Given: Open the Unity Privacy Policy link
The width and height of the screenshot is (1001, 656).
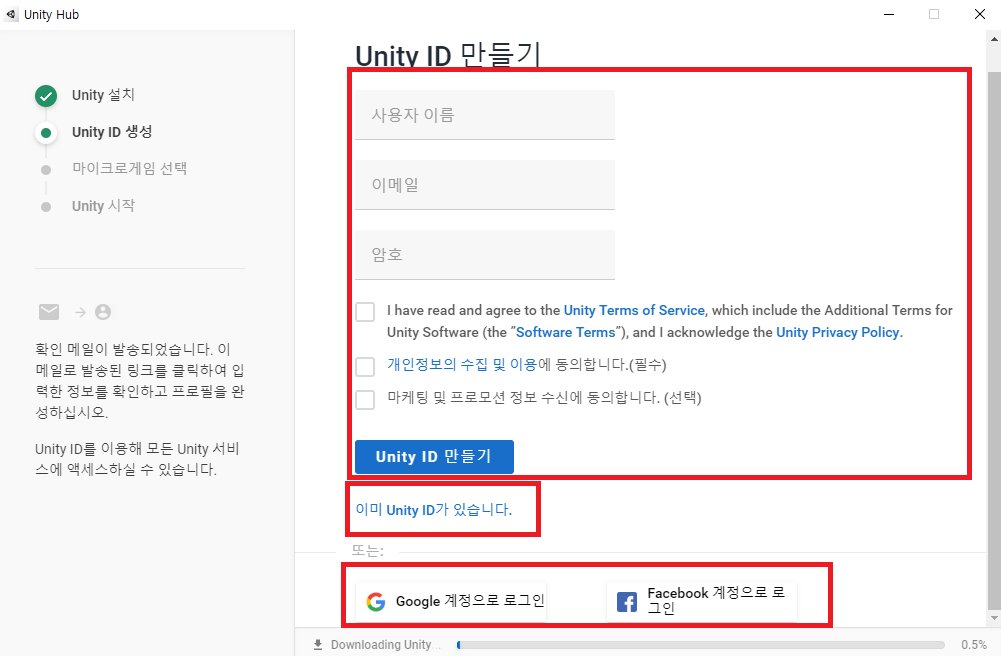Looking at the screenshot, I should pos(838,332).
